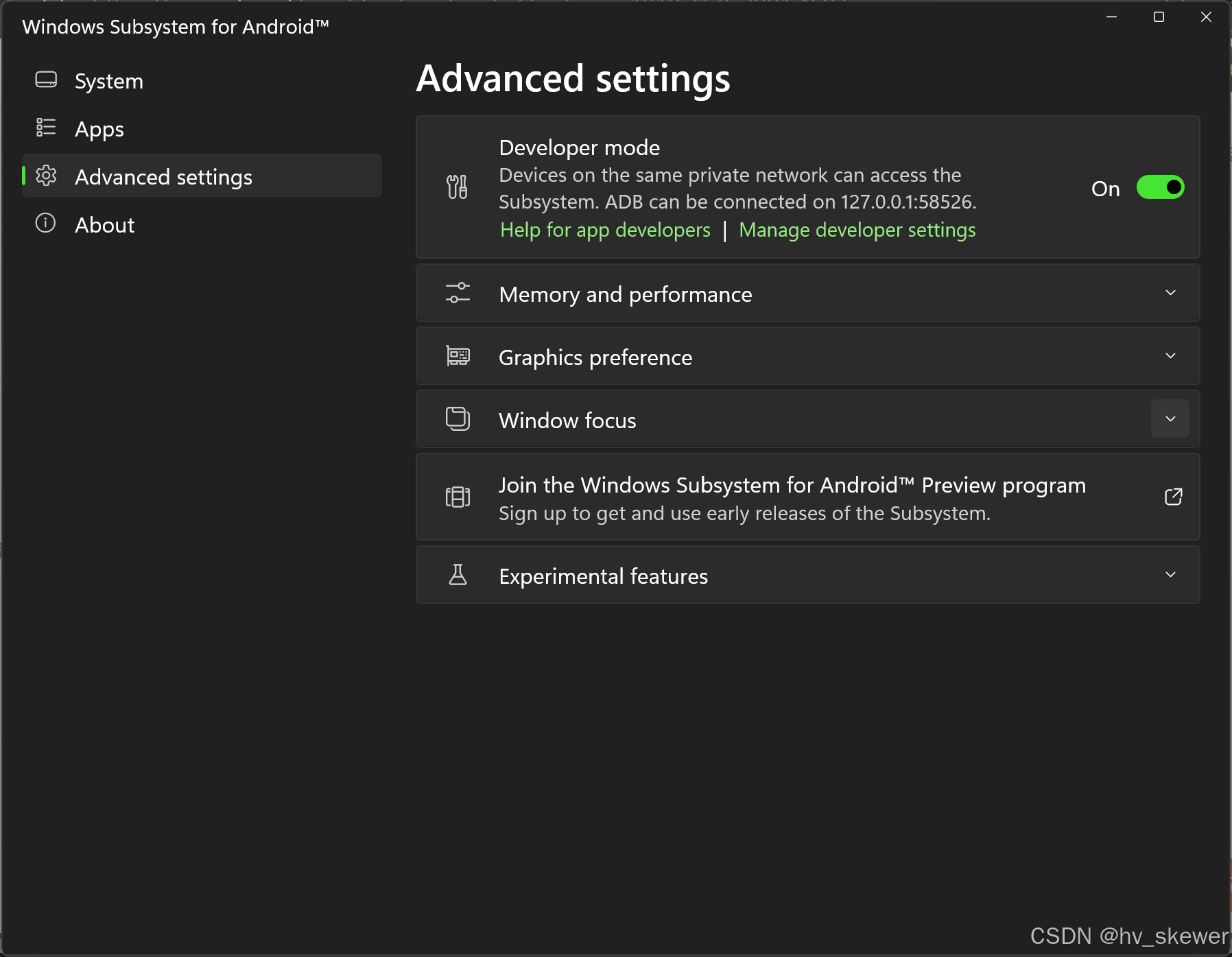Click the Experimental features label
Image resolution: width=1232 pixels, height=957 pixels.
603,576
